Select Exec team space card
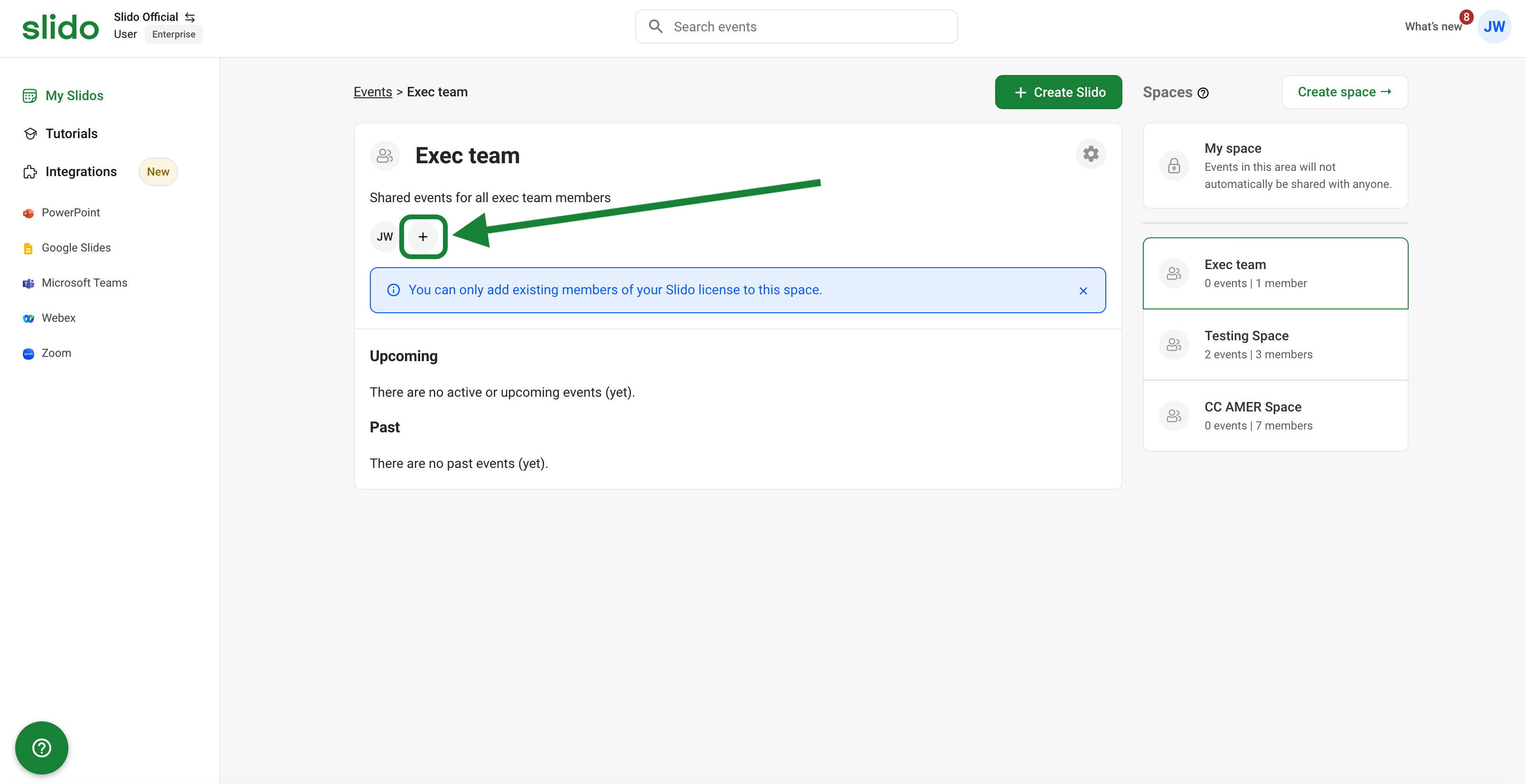Screen dimensions: 1525x784 (x=1275, y=273)
